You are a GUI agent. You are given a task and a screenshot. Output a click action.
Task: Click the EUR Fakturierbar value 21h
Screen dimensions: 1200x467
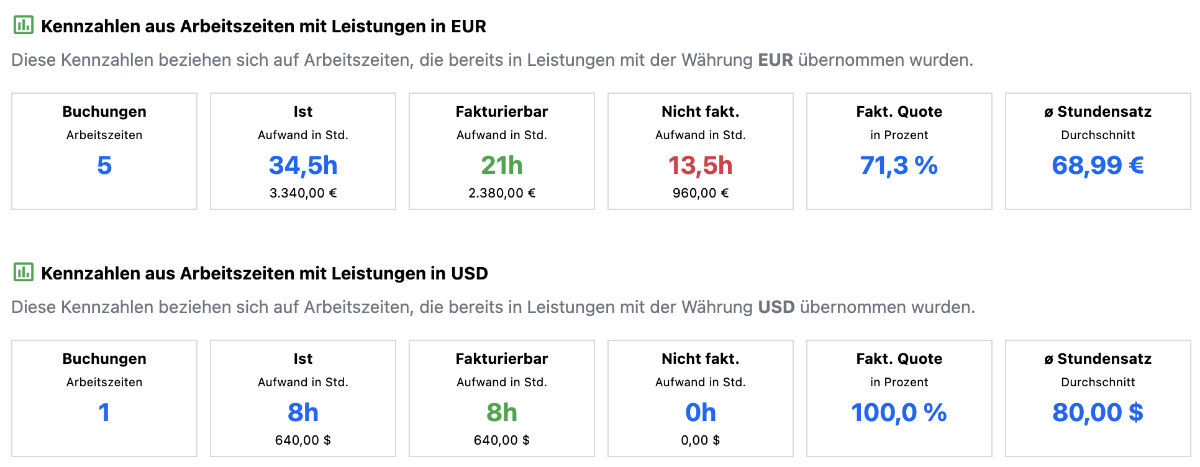[501, 165]
